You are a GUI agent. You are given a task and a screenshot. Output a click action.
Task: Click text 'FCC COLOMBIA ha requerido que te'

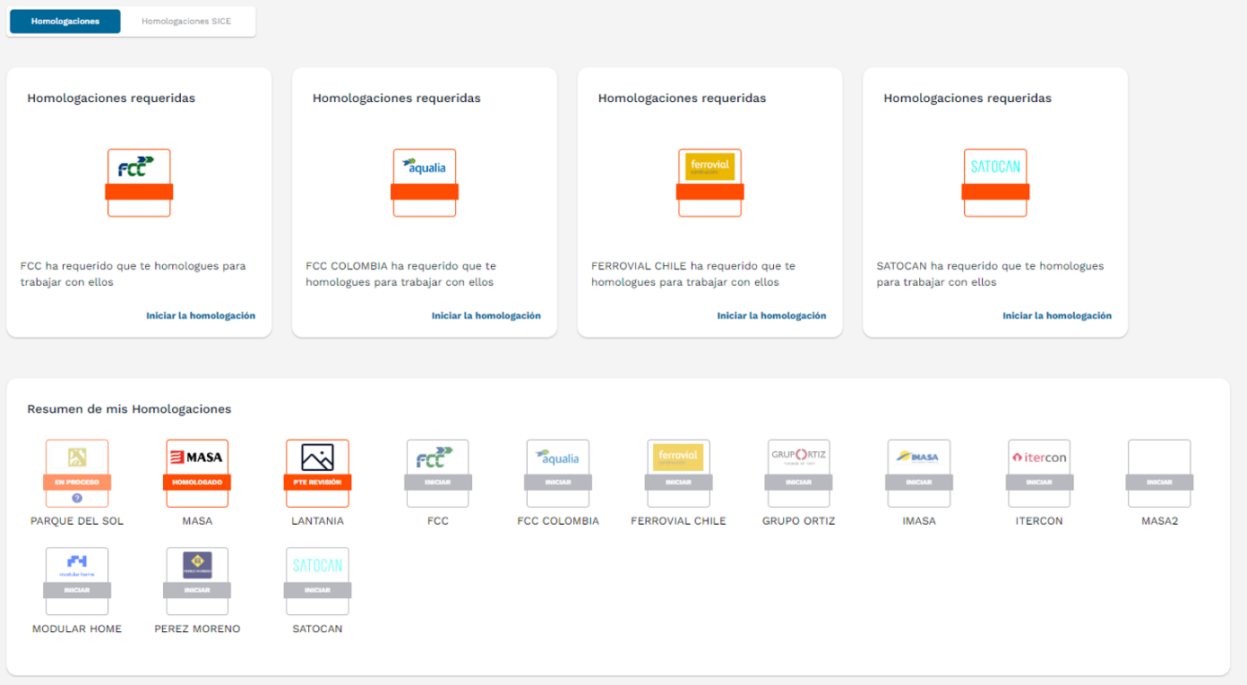pos(401,266)
